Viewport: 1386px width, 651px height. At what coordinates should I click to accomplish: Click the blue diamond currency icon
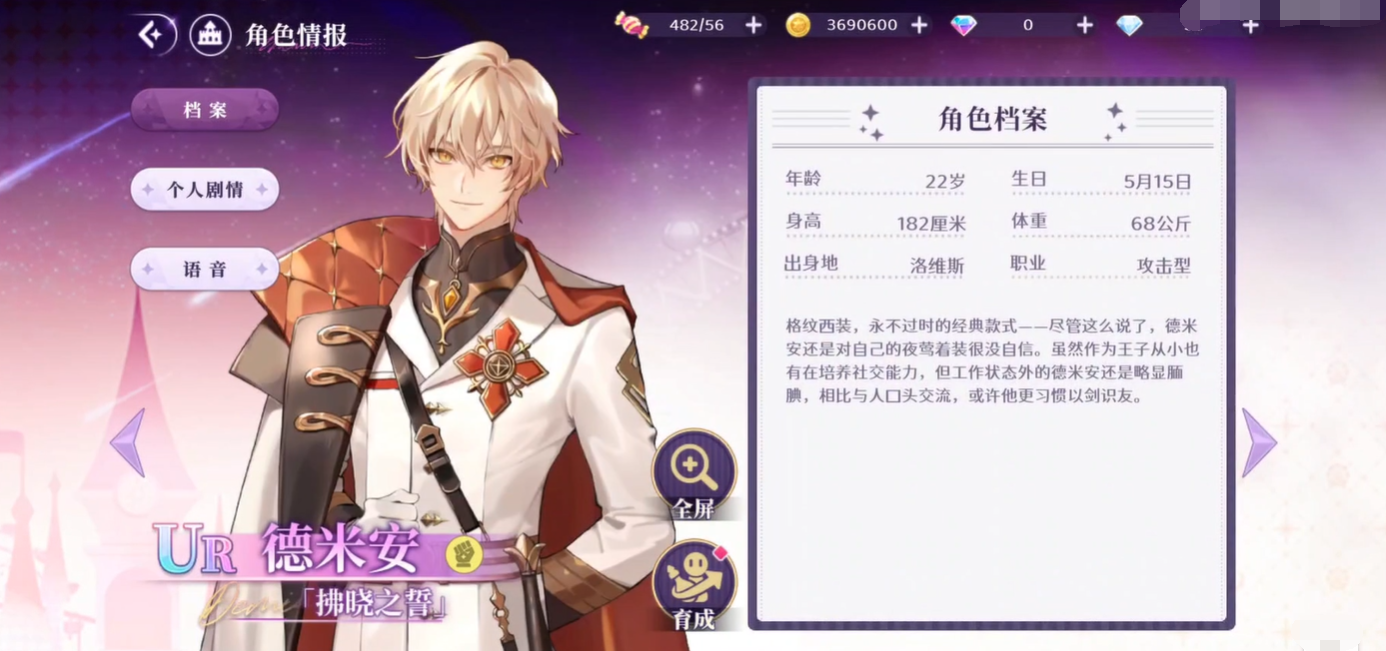pyautogui.click(x=1130, y=25)
